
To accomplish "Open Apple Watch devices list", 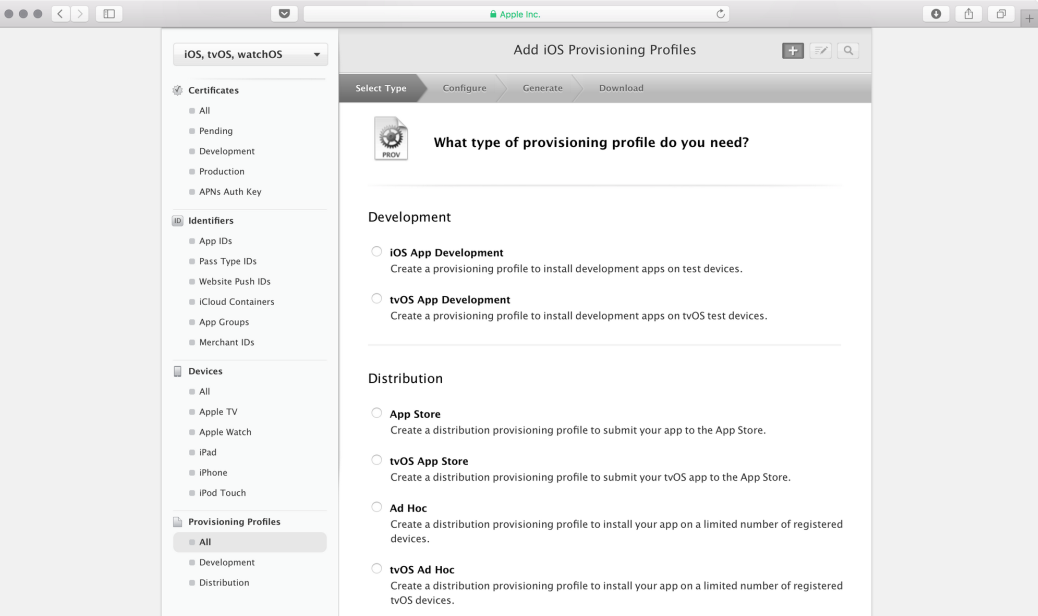I will point(226,432).
